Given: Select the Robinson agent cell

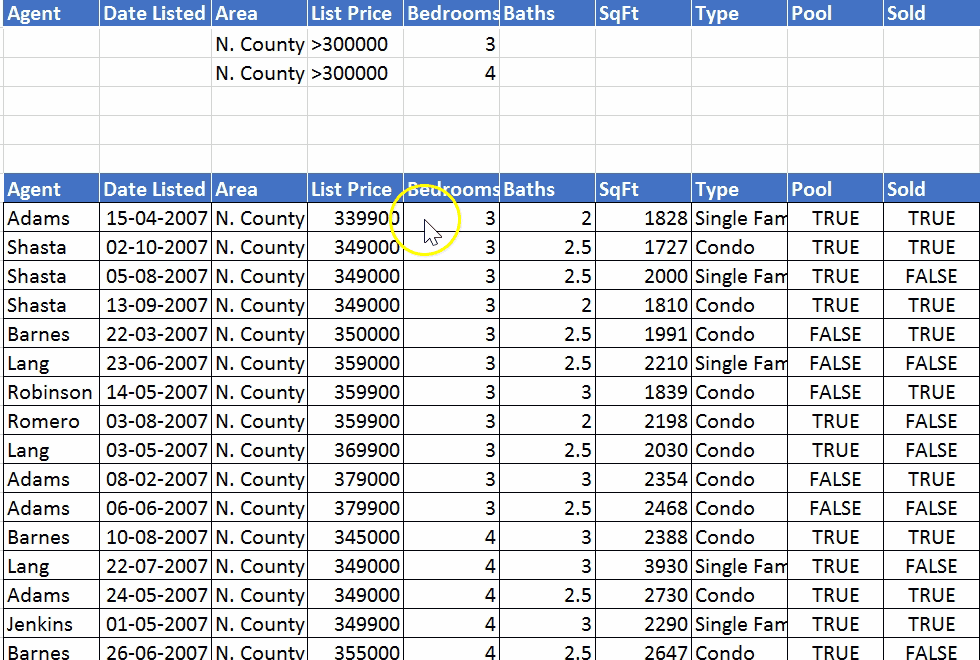Looking at the screenshot, I should [x=51, y=392].
